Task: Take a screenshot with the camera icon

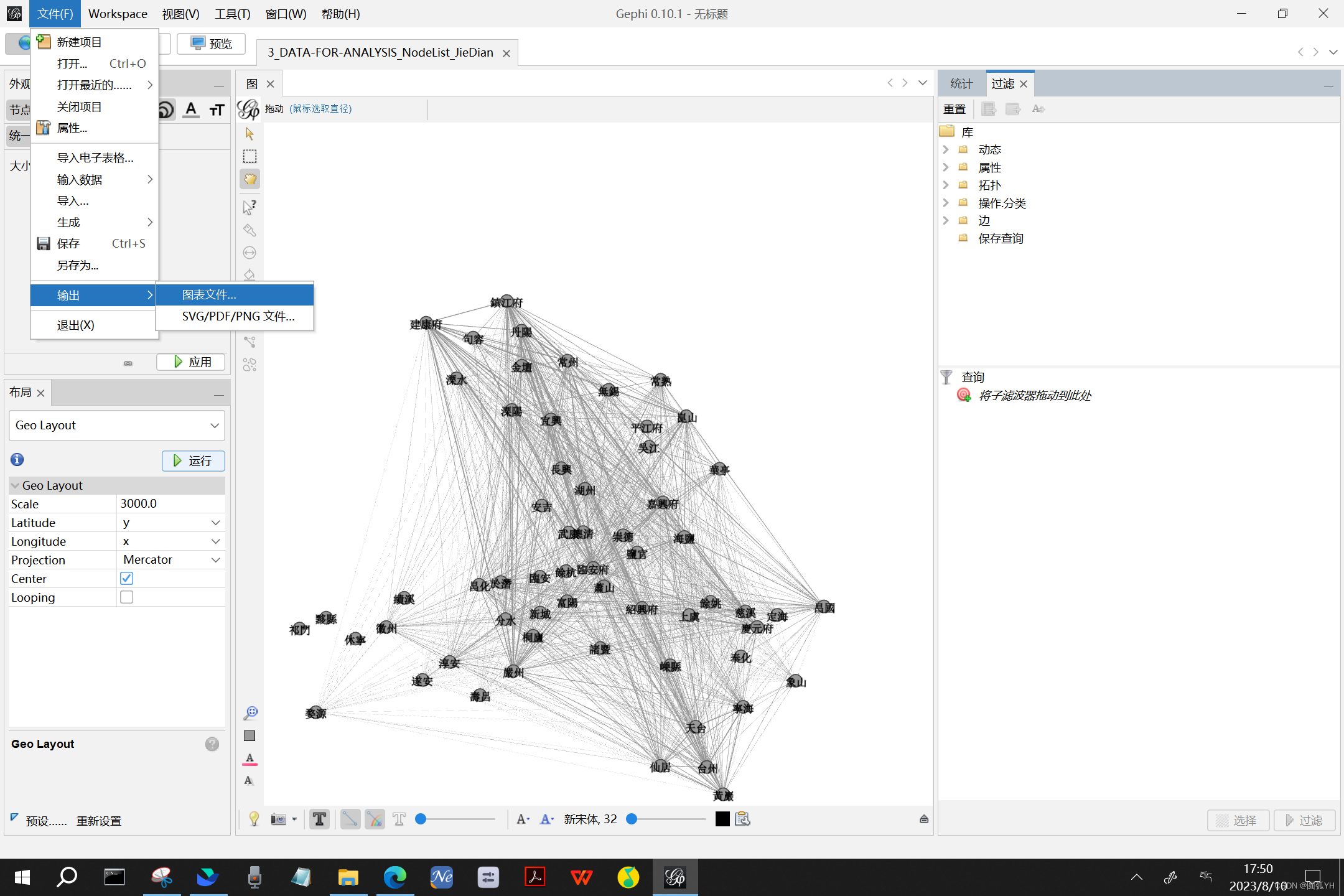Action: coord(278,819)
